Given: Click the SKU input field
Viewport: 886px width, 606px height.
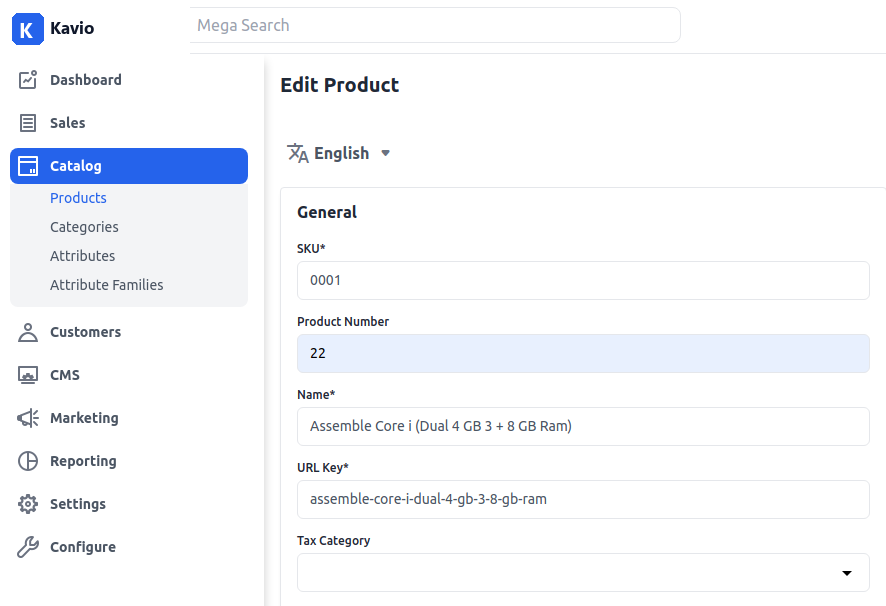Looking at the screenshot, I should 583,280.
